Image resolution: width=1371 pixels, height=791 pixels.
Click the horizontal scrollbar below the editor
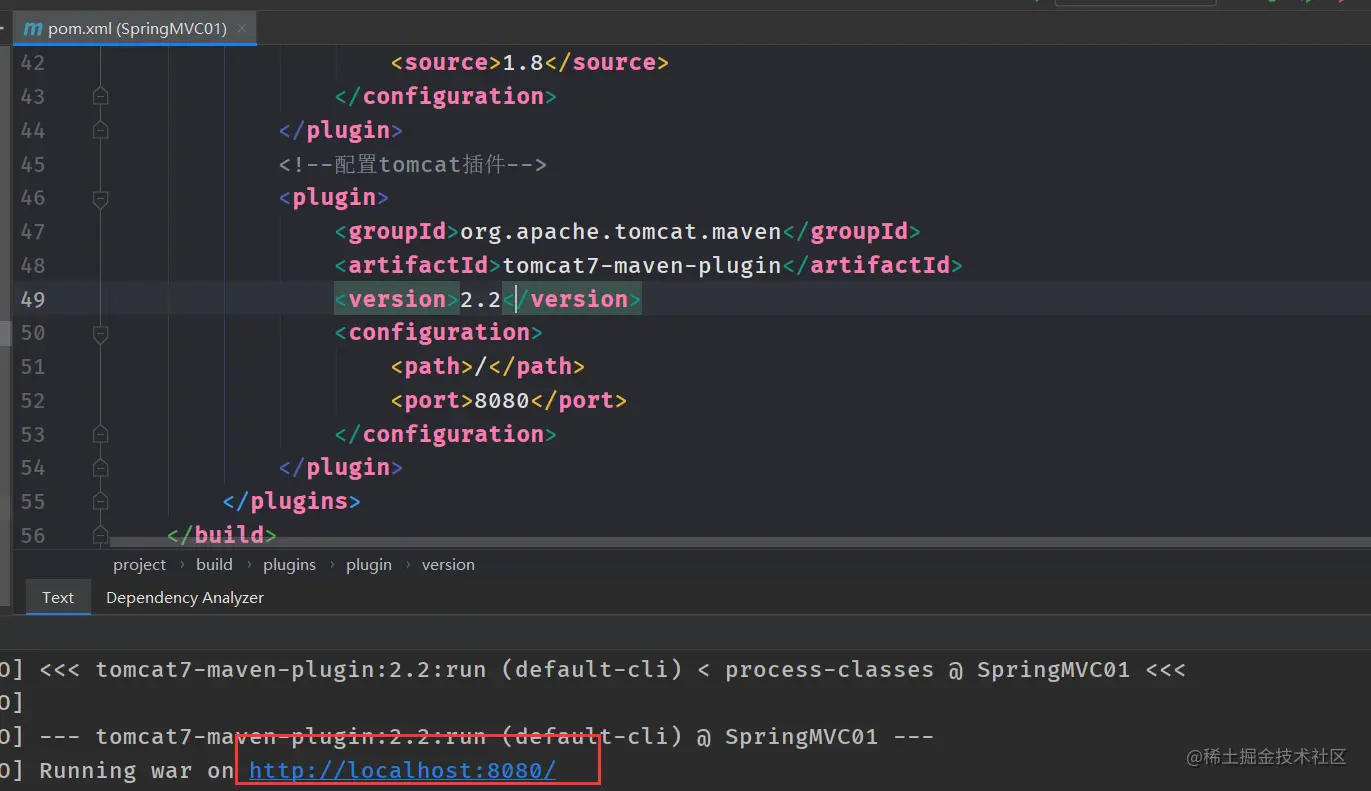pyautogui.click(x=740, y=542)
